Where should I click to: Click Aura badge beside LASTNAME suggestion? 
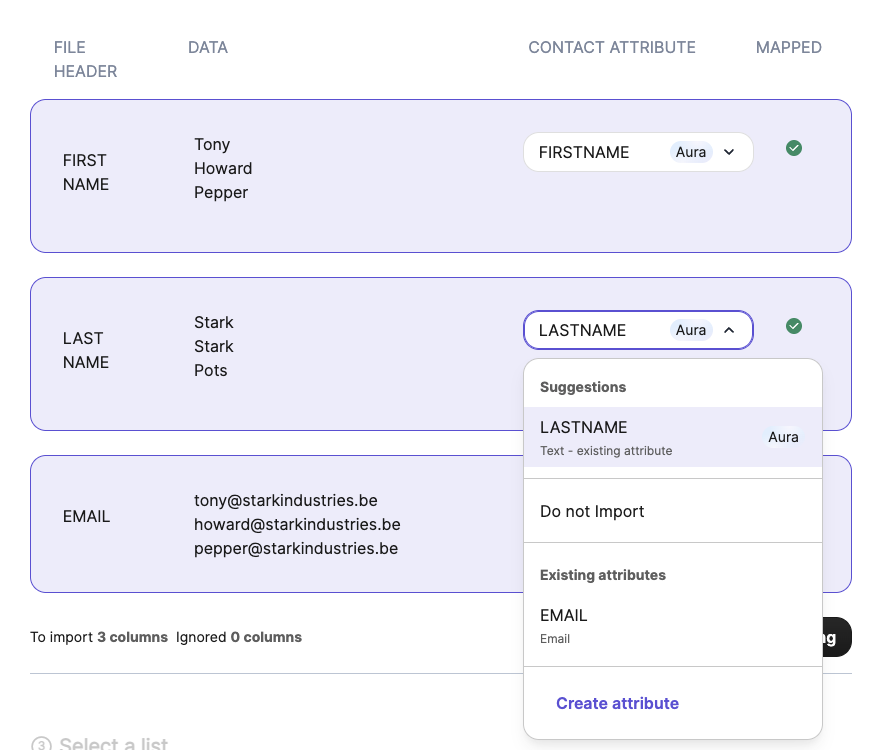pyautogui.click(x=783, y=436)
